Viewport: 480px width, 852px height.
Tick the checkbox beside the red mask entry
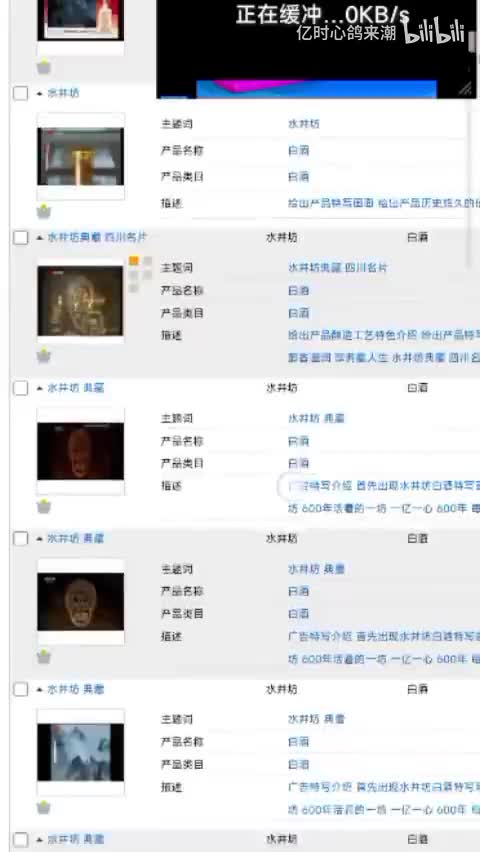click(x=20, y=388)
